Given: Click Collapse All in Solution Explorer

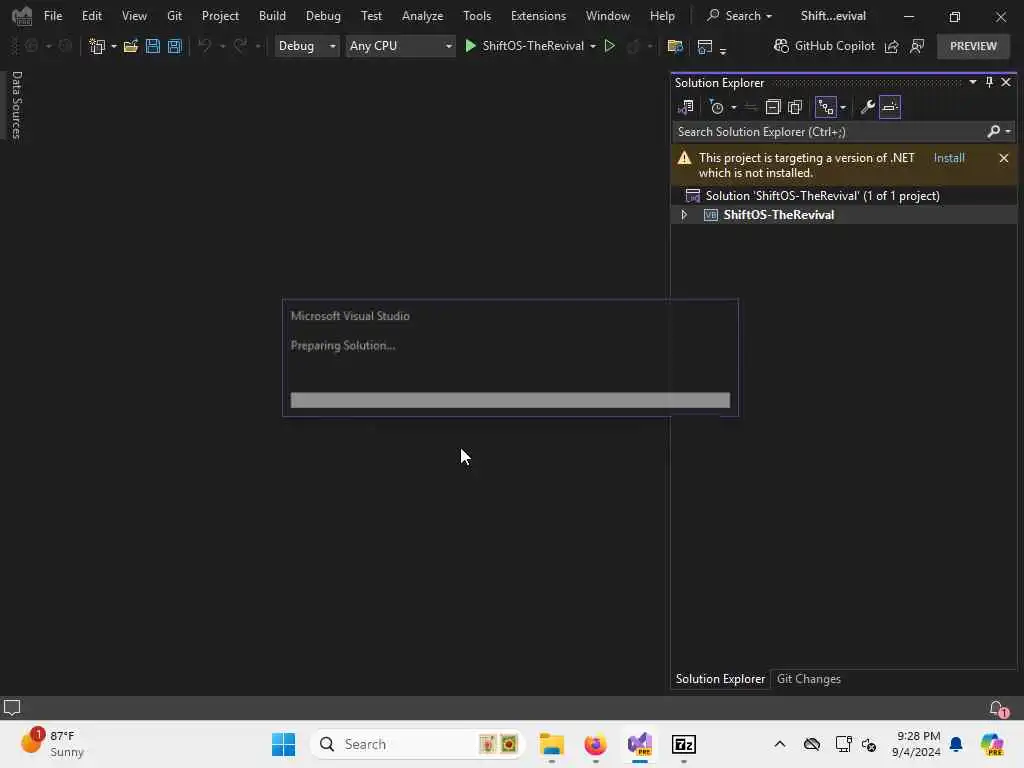Looking at the screenshot, I should (x=773, y=107).
